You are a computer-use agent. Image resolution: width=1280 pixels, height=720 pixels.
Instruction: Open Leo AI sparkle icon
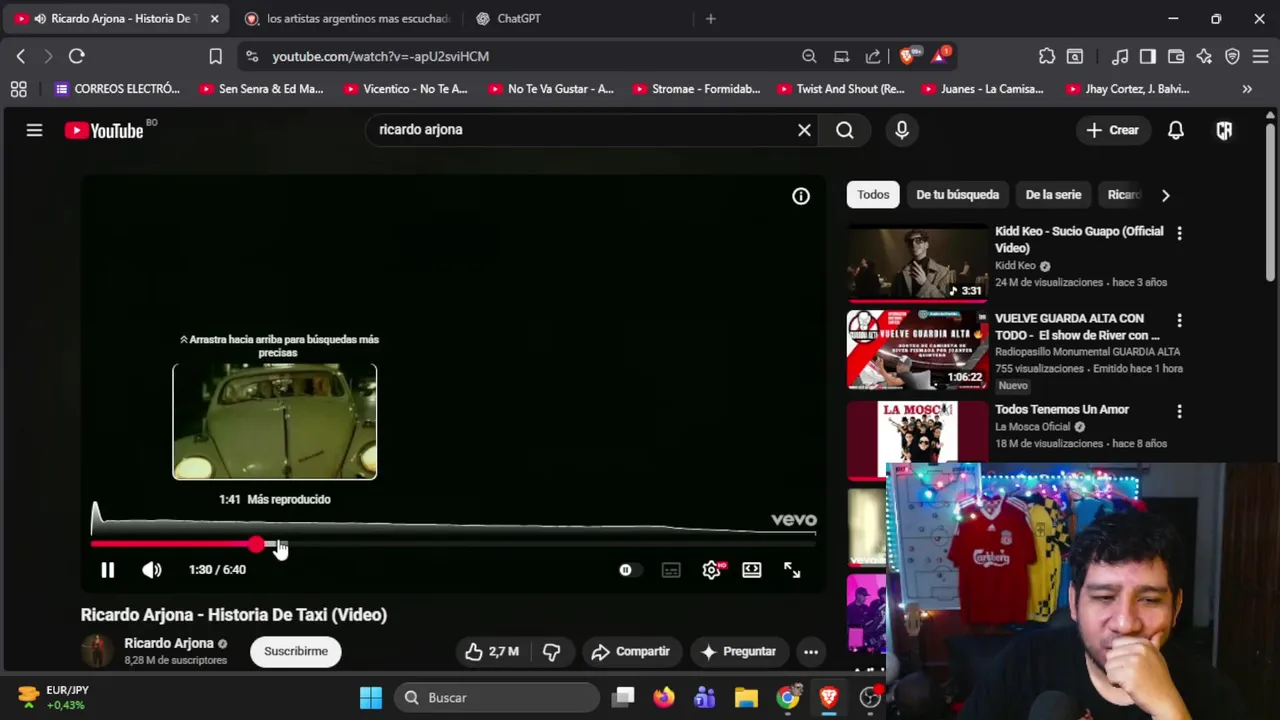click(x=1204, y=57)
